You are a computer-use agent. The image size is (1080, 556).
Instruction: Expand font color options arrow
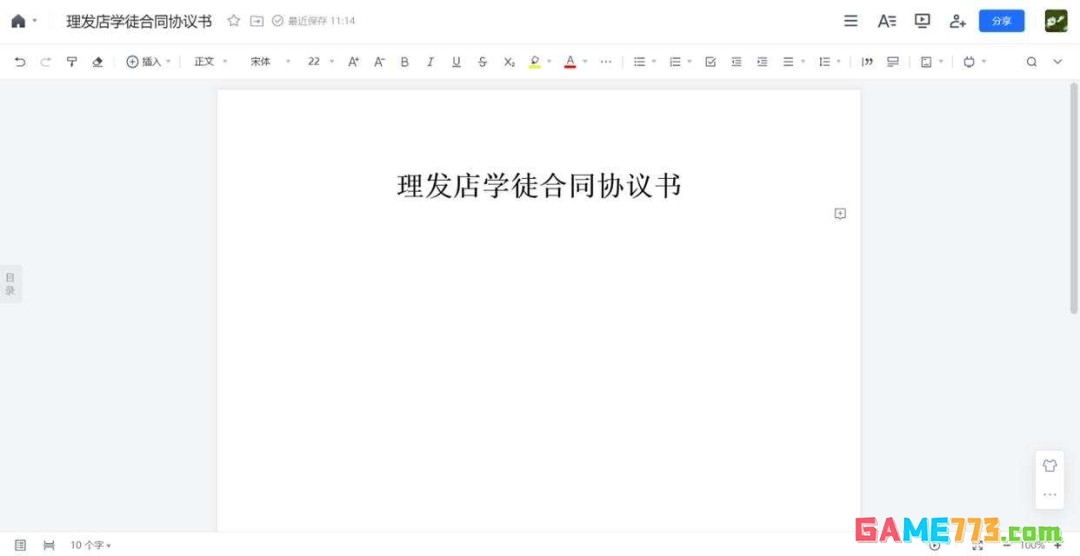585,62
